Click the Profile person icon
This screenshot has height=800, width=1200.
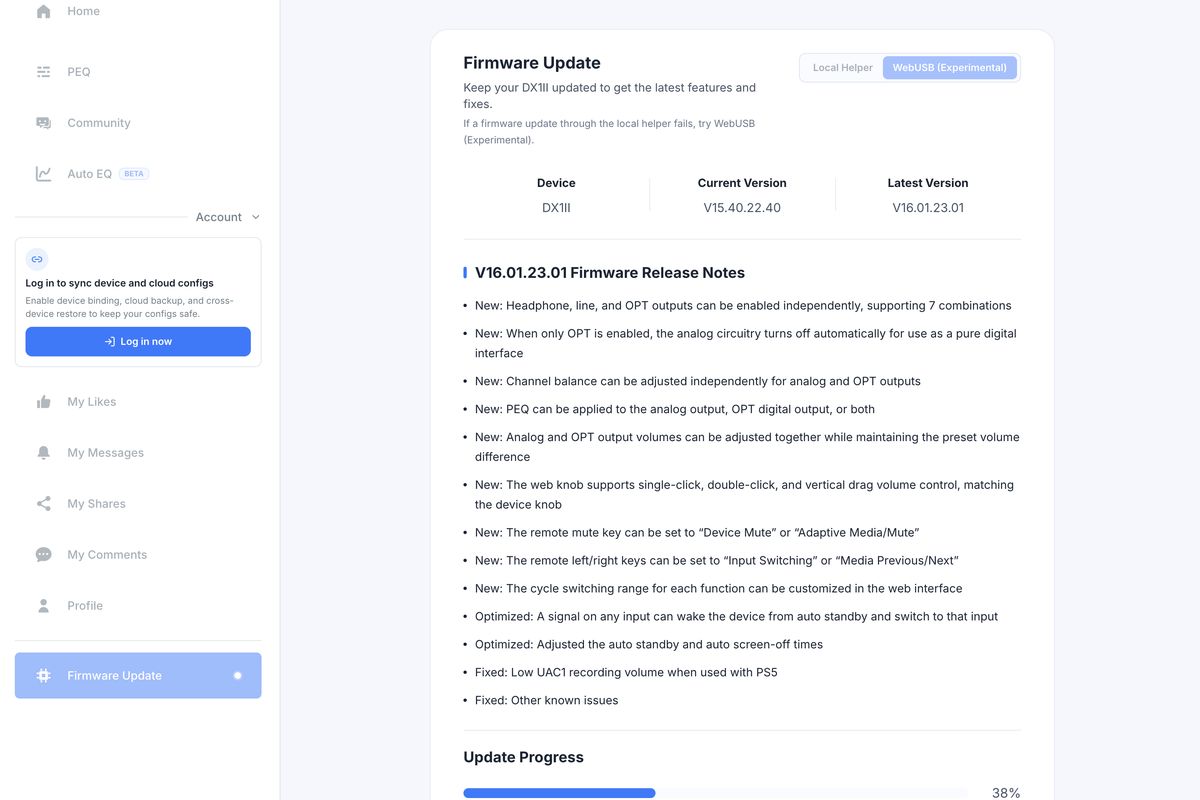click(x=43, y=606)
